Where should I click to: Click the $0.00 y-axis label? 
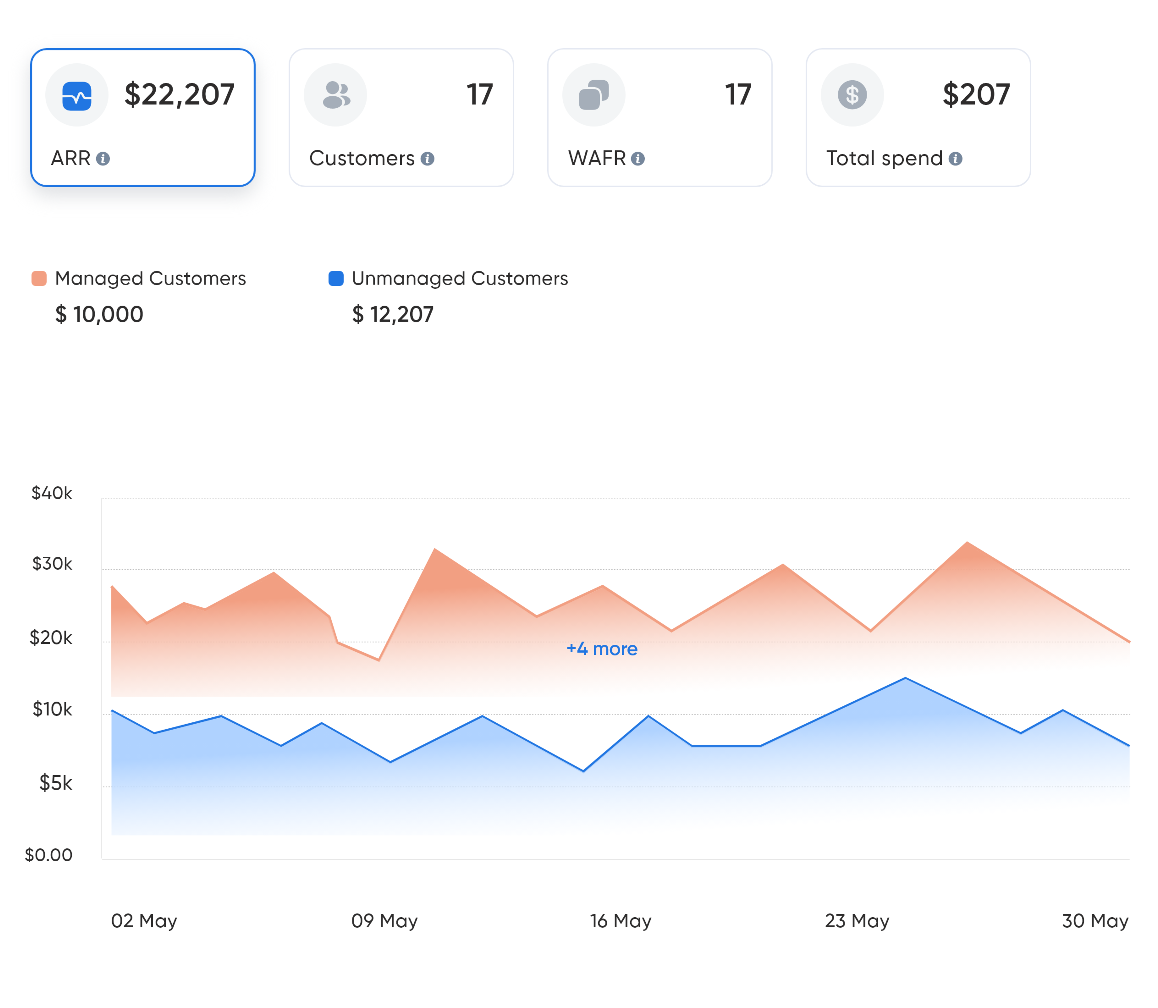point(49,855)
